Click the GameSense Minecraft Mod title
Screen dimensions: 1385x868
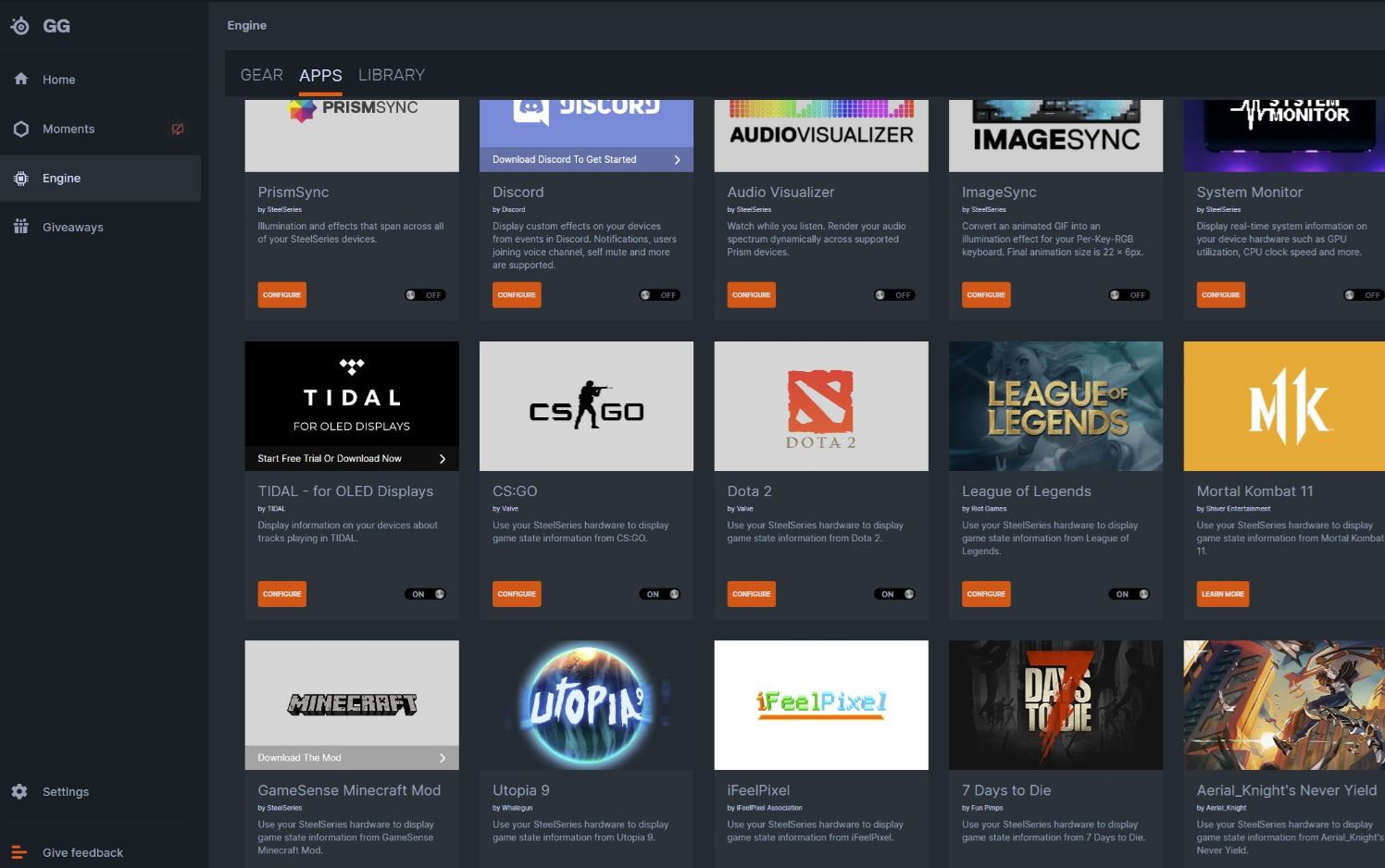[349, 790]
